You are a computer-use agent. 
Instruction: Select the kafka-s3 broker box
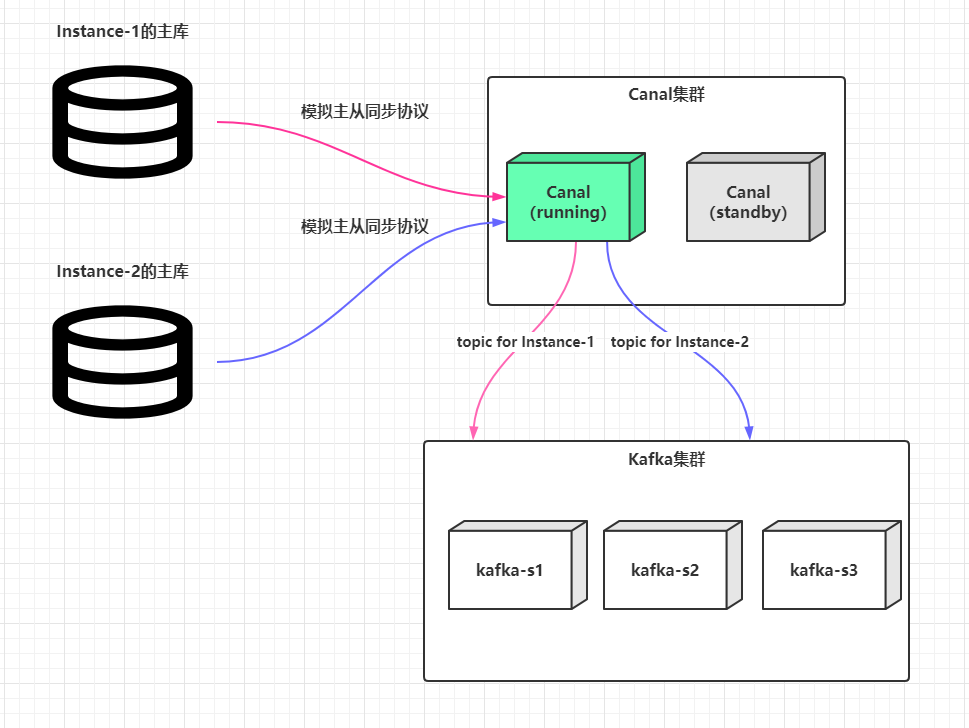tap(832, 565)
